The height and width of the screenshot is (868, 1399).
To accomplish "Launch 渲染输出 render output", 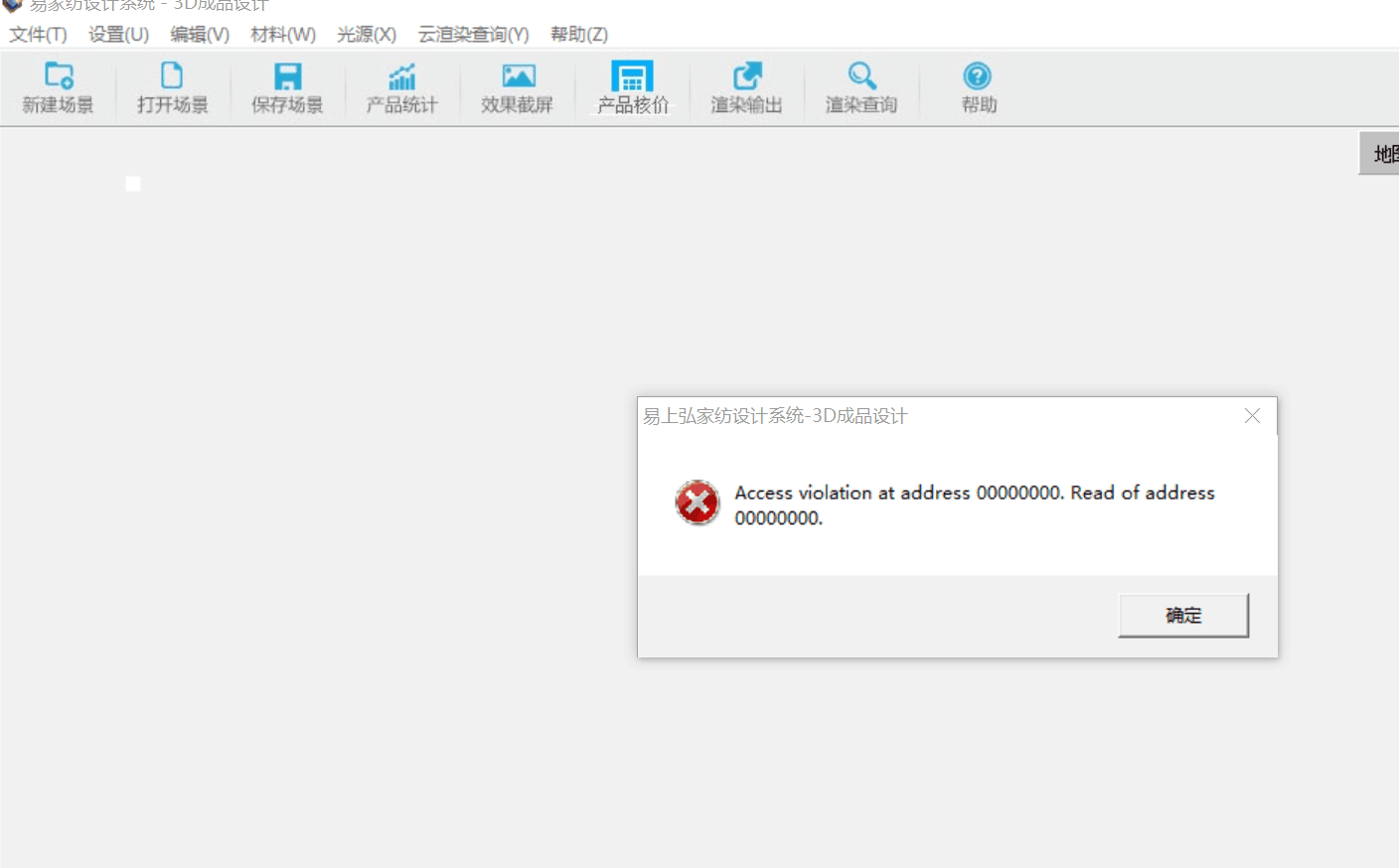I will click(x=746, y=88).
